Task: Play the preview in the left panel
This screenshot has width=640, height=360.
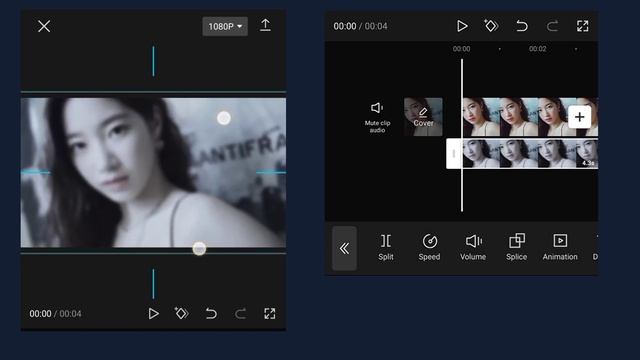Action: [x=153, y=313]
